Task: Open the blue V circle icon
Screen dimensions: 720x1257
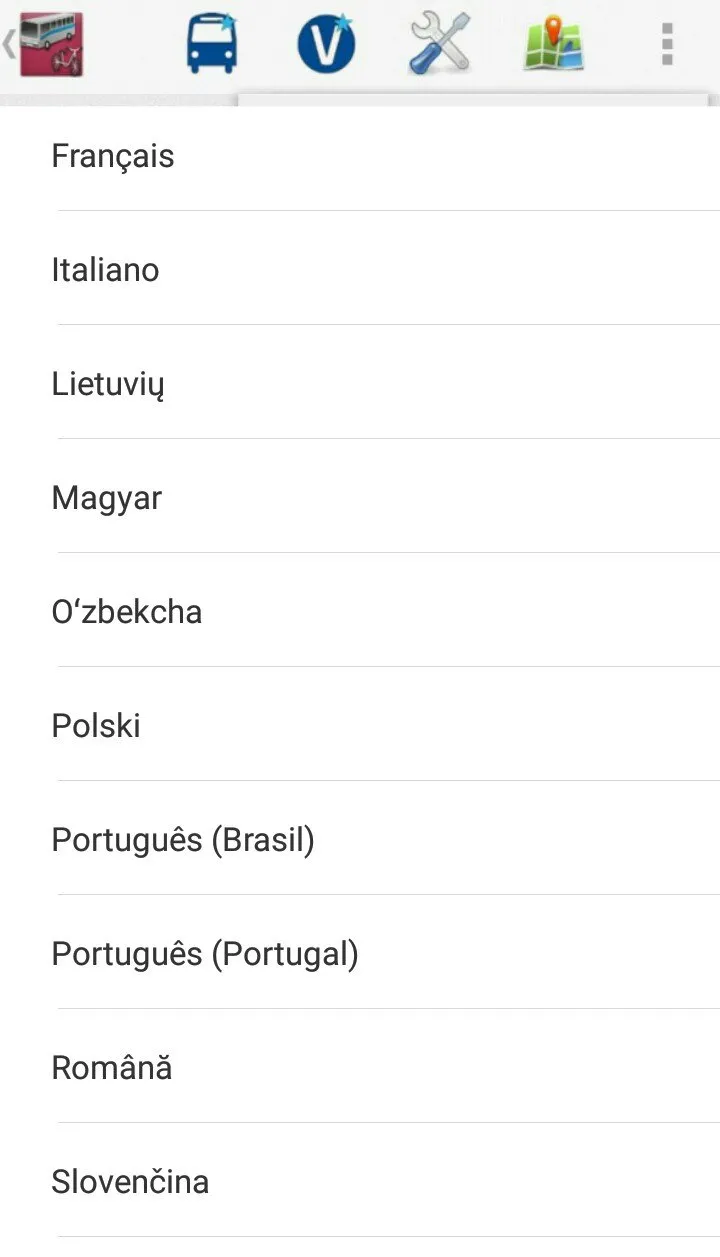Action: [326, 44]
